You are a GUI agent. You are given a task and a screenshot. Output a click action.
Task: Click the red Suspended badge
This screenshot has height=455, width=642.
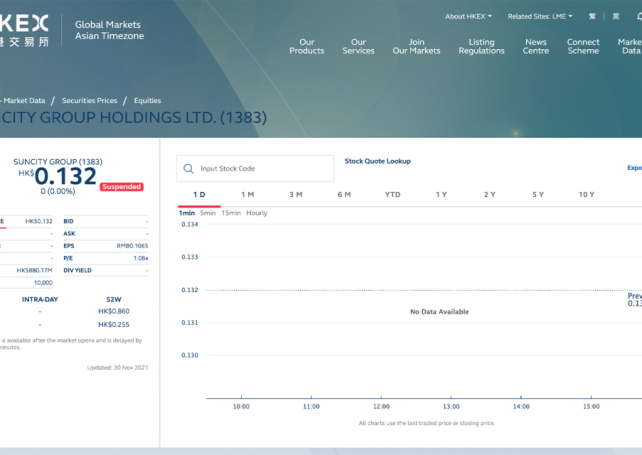[x=122, y=187]
